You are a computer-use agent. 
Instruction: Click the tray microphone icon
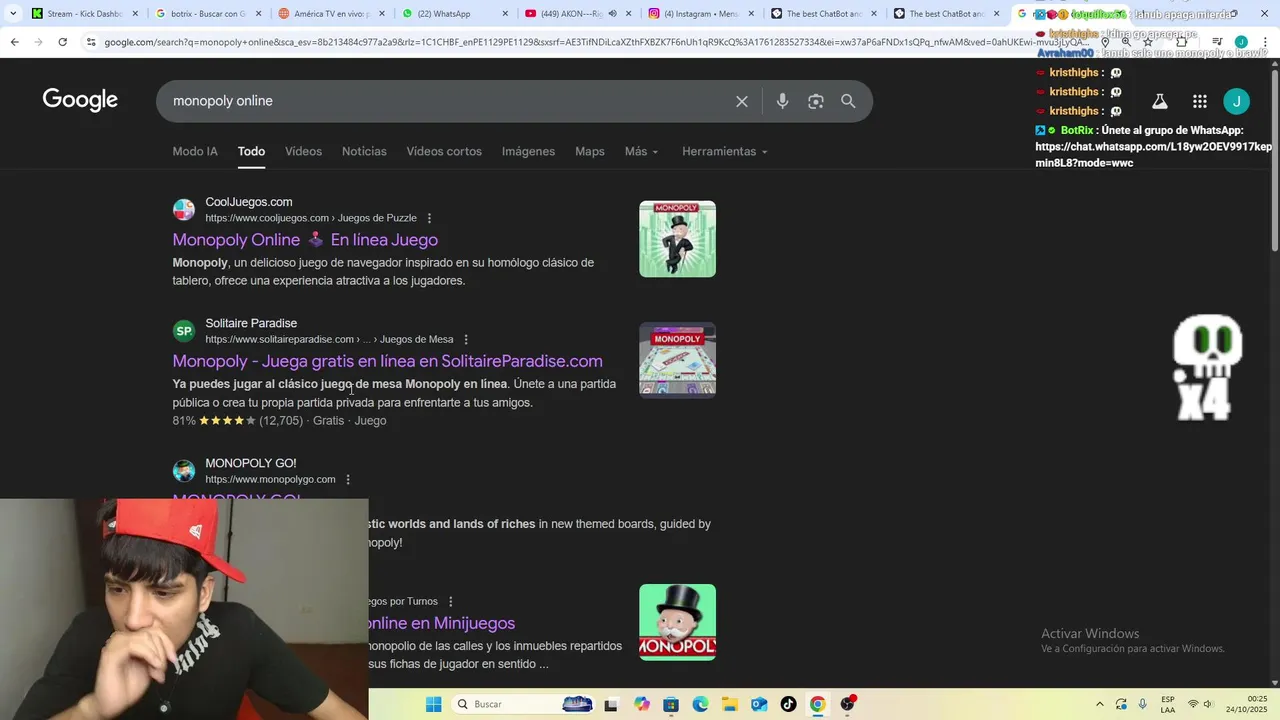point(1142,704)
